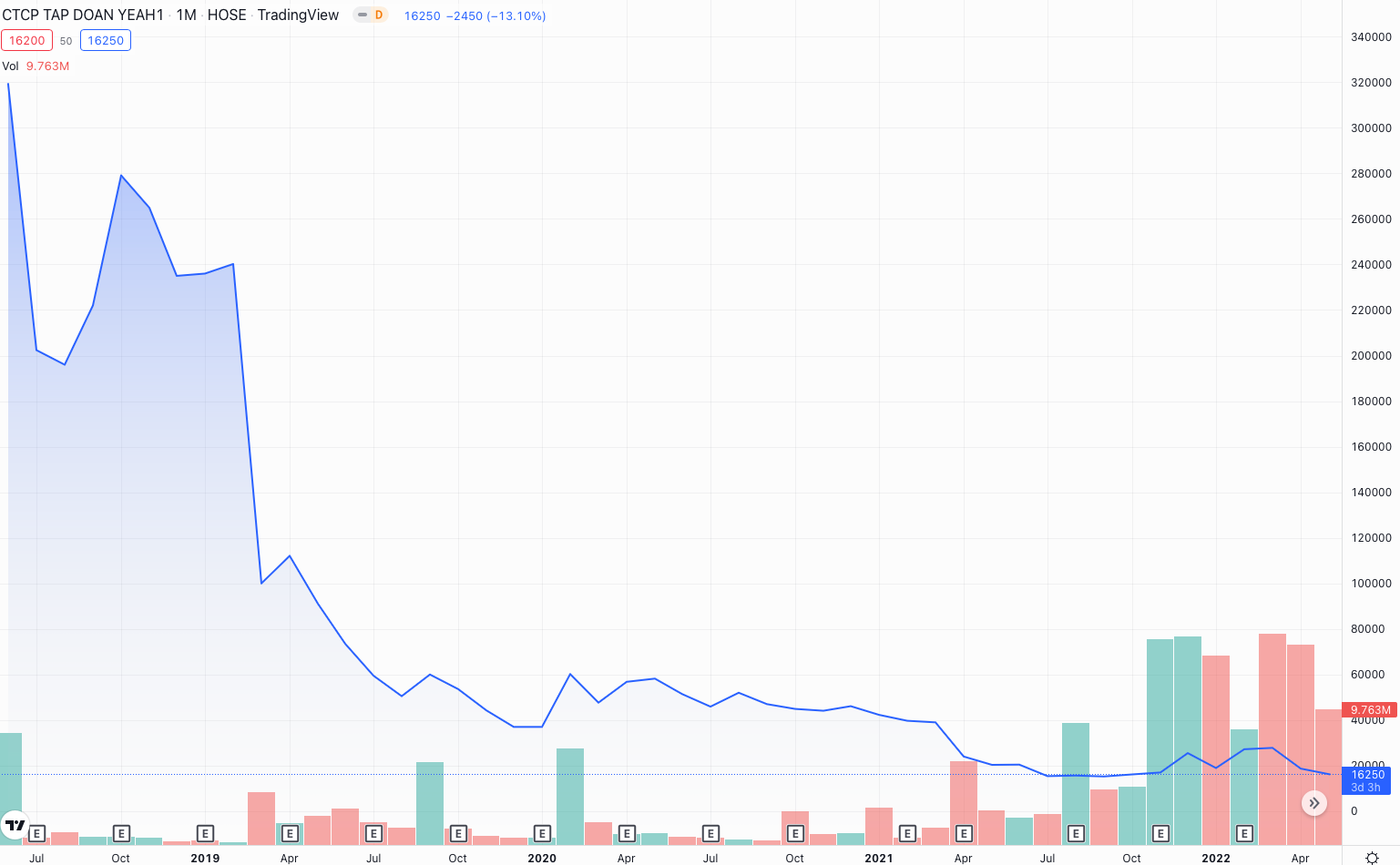Viewport: 1400px width, 865px height.
Task: Click the 9.763M volume value in legend
Action: click(x=47, y=66)
